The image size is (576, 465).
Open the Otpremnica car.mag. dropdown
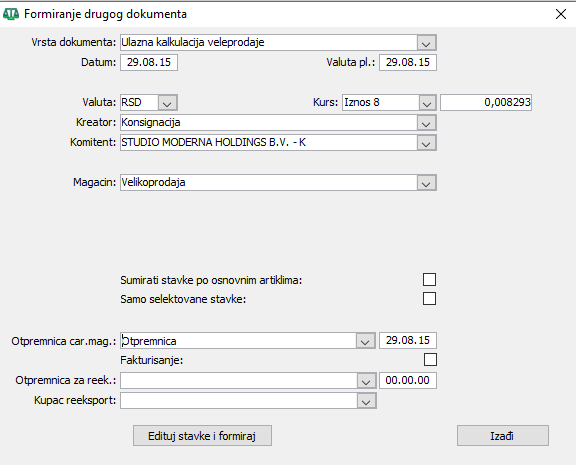(366, 341)
